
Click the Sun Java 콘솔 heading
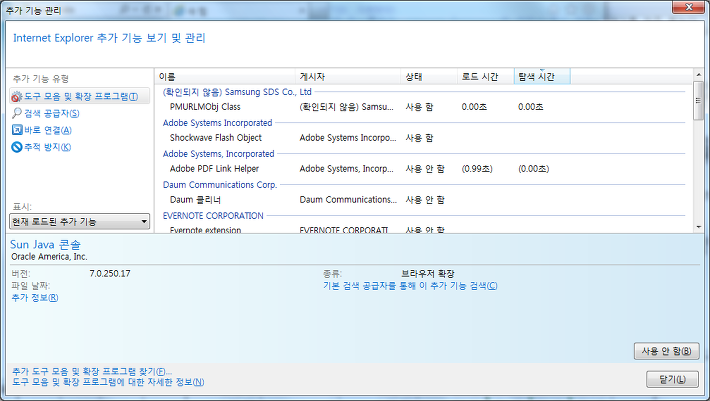pos(45,244)
